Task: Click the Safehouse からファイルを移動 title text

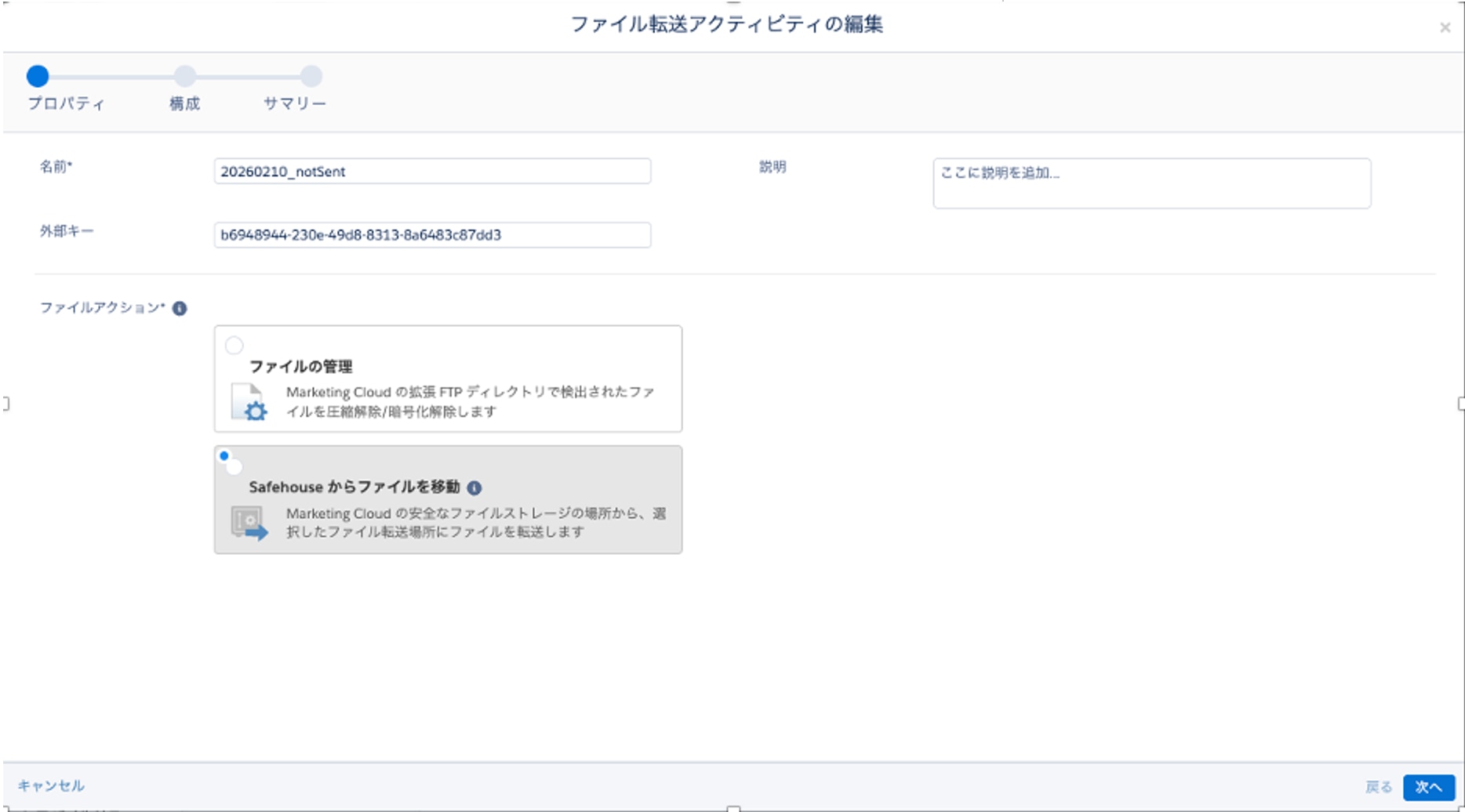Action: (x=354, y=487)
